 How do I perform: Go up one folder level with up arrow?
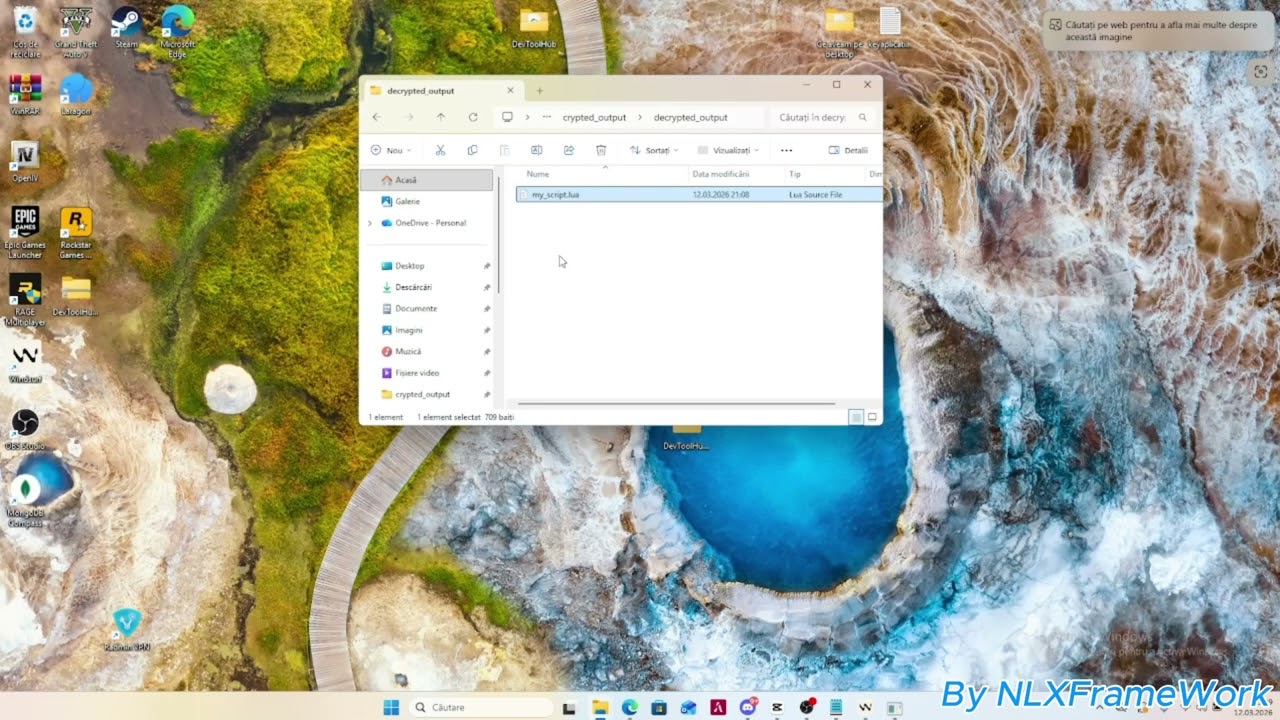point(441,117)
